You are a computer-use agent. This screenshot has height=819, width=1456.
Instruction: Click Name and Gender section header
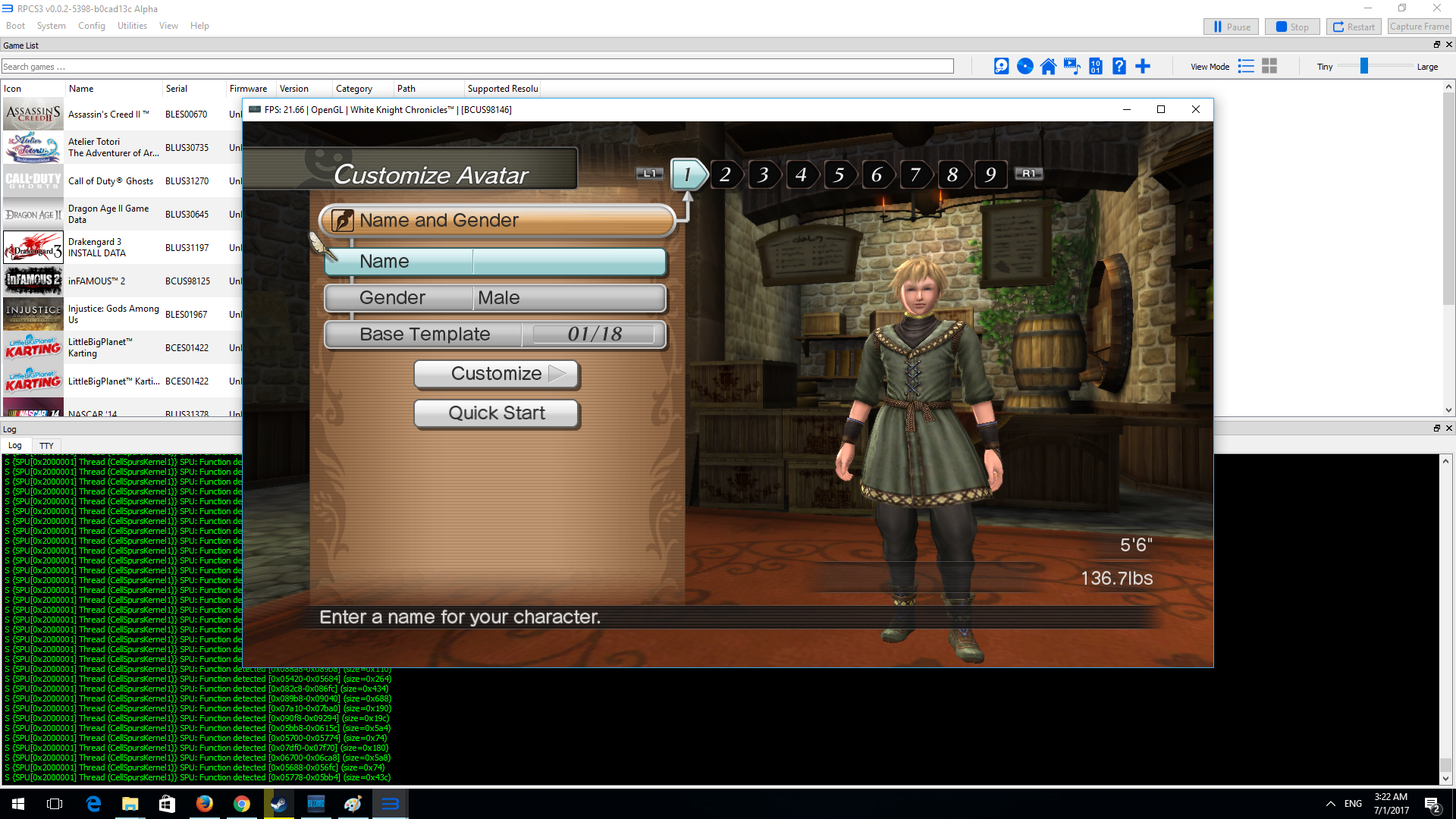point(497,221)
